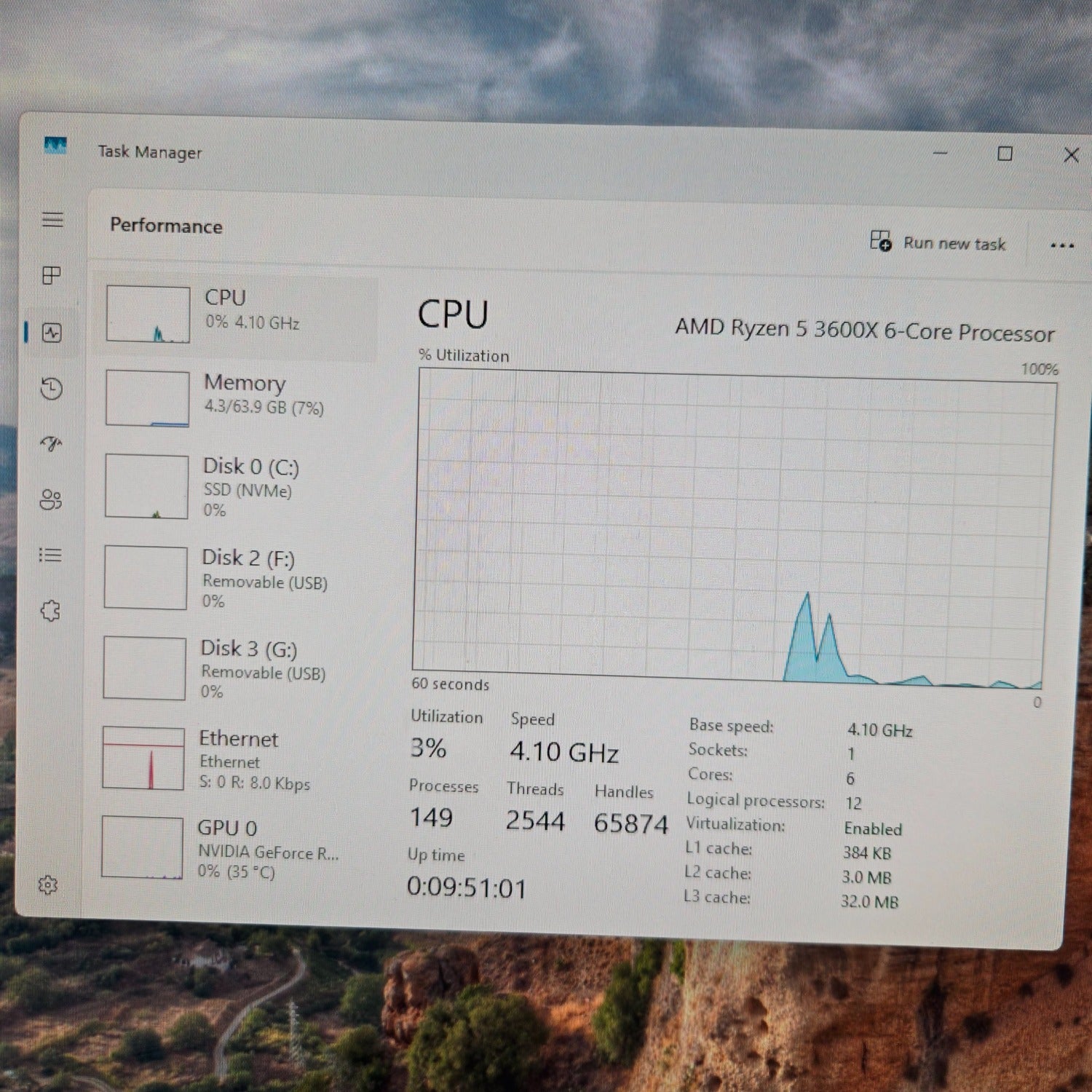
Task: Open Task Manager Settings gear icon
Action: (x=47, y=885)
